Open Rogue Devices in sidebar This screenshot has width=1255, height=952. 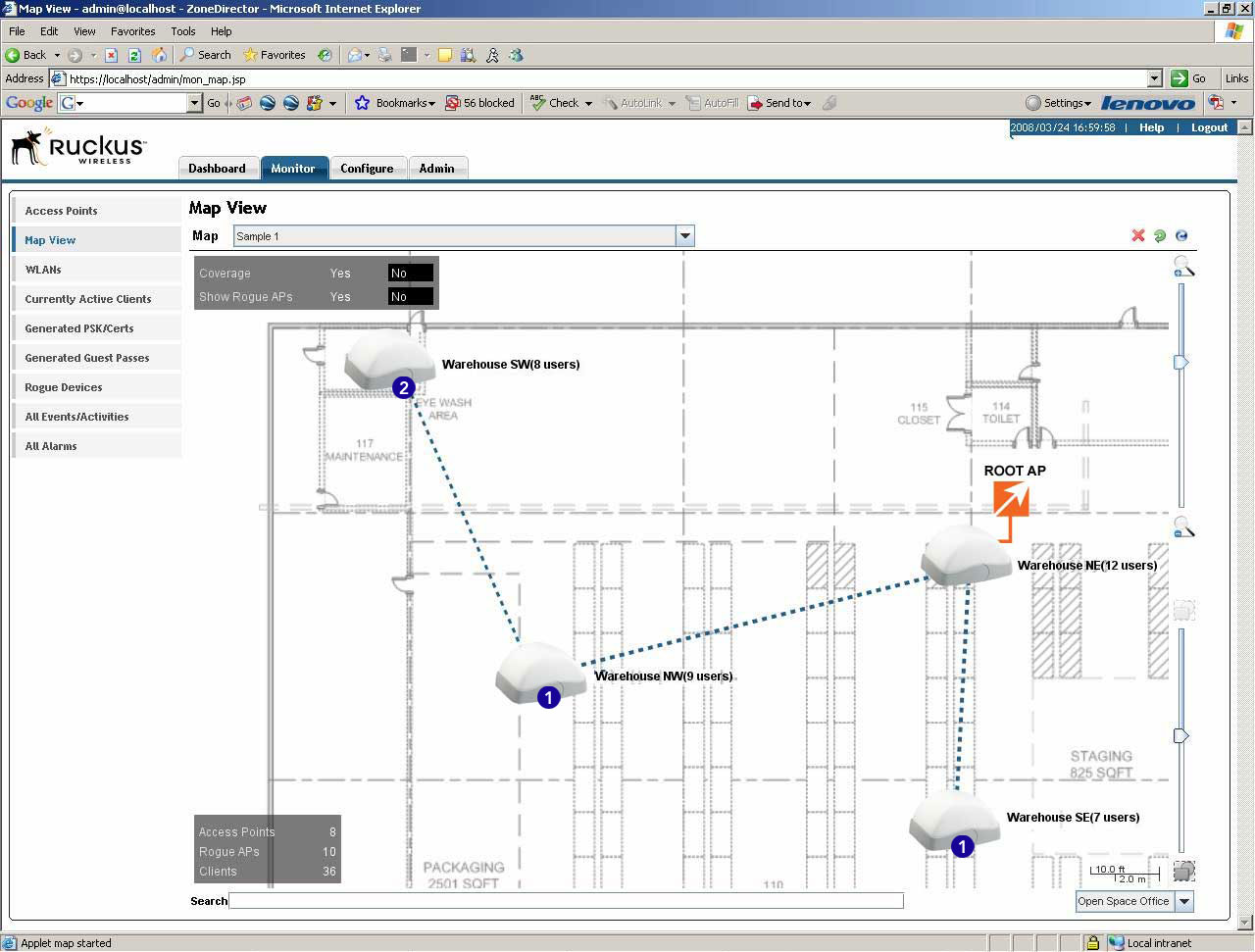(x=96, y=387)
